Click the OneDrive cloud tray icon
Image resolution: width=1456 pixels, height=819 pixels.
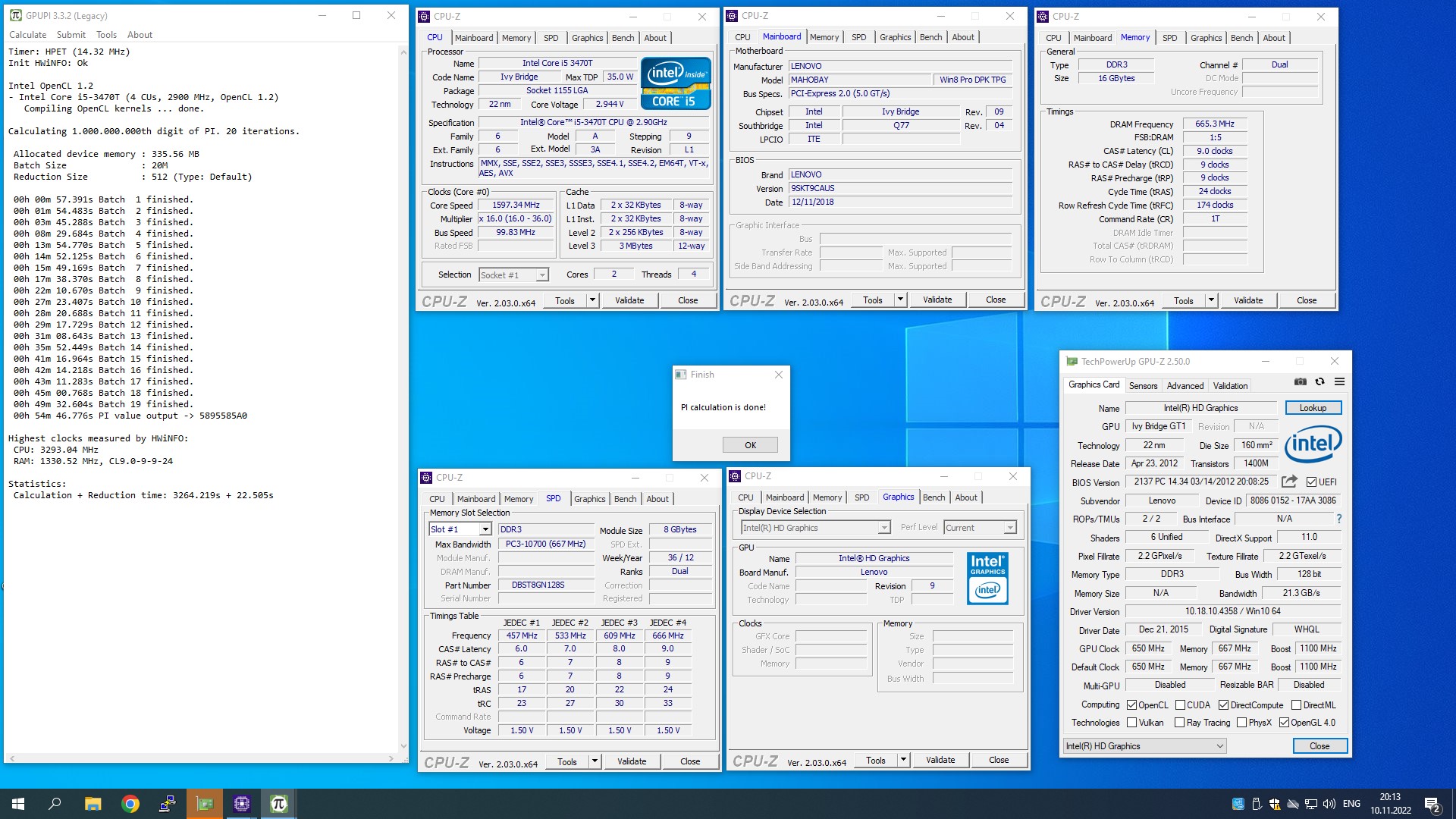[x=1293, y=804]
